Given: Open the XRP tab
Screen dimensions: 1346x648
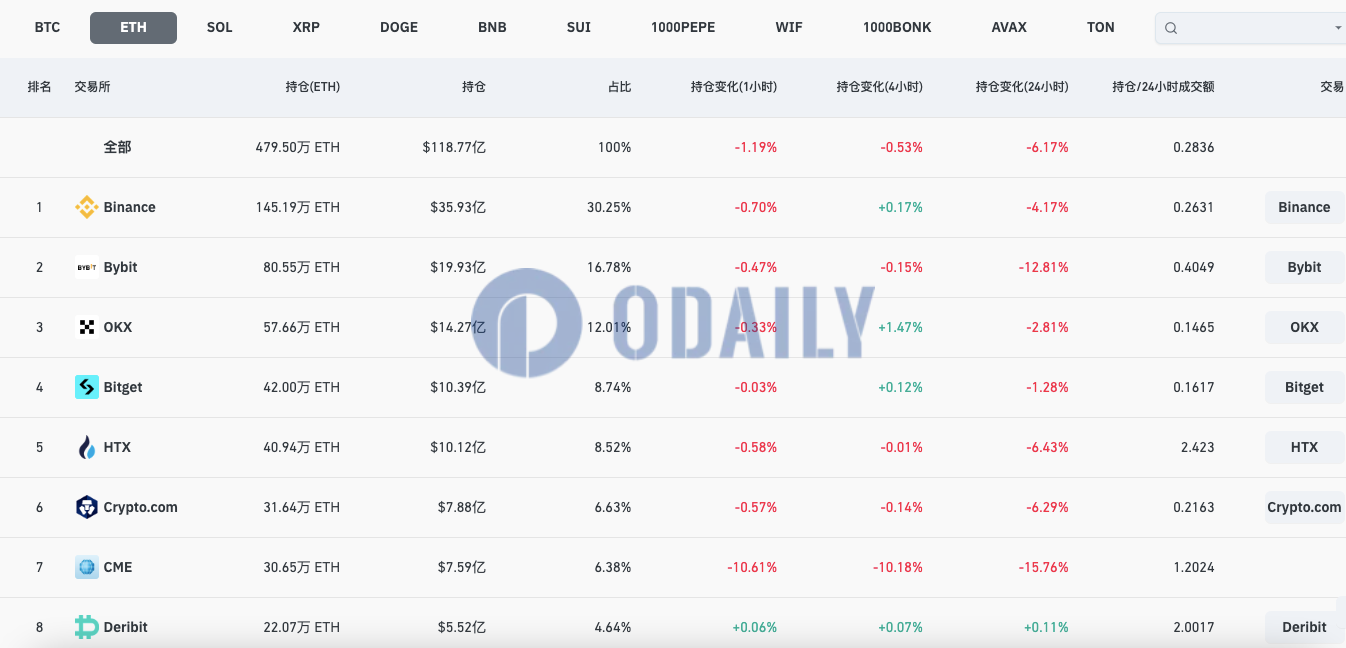Looking at the screenshot, I should coord(306,28).
